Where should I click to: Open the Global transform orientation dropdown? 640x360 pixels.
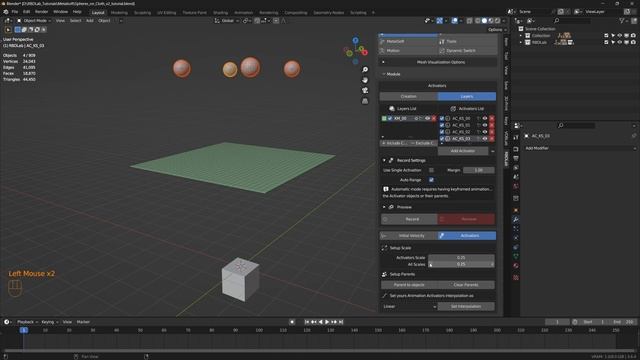click(227, 20)
